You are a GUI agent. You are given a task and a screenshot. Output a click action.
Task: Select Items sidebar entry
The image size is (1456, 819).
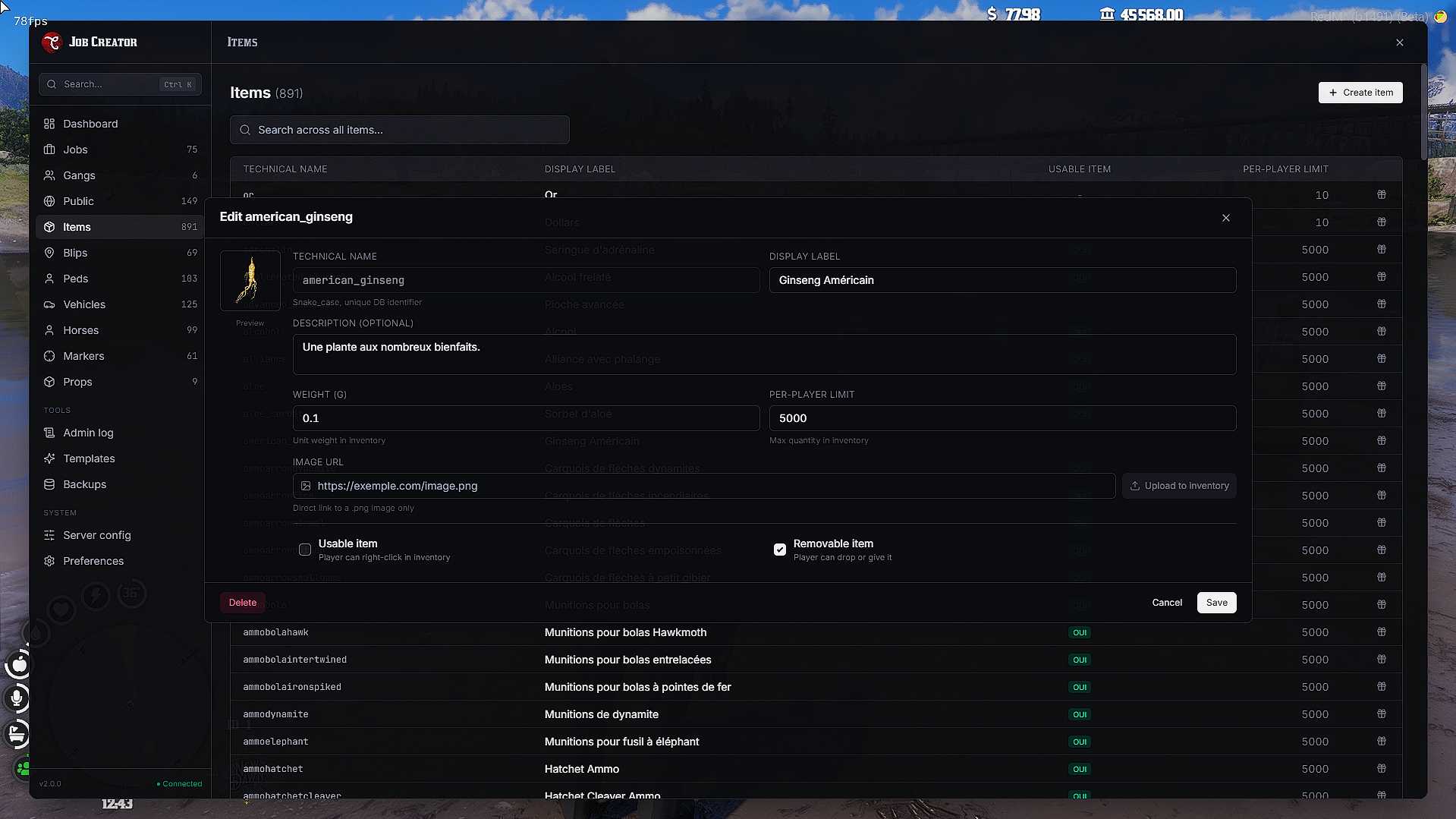click(x=119, y=227)
